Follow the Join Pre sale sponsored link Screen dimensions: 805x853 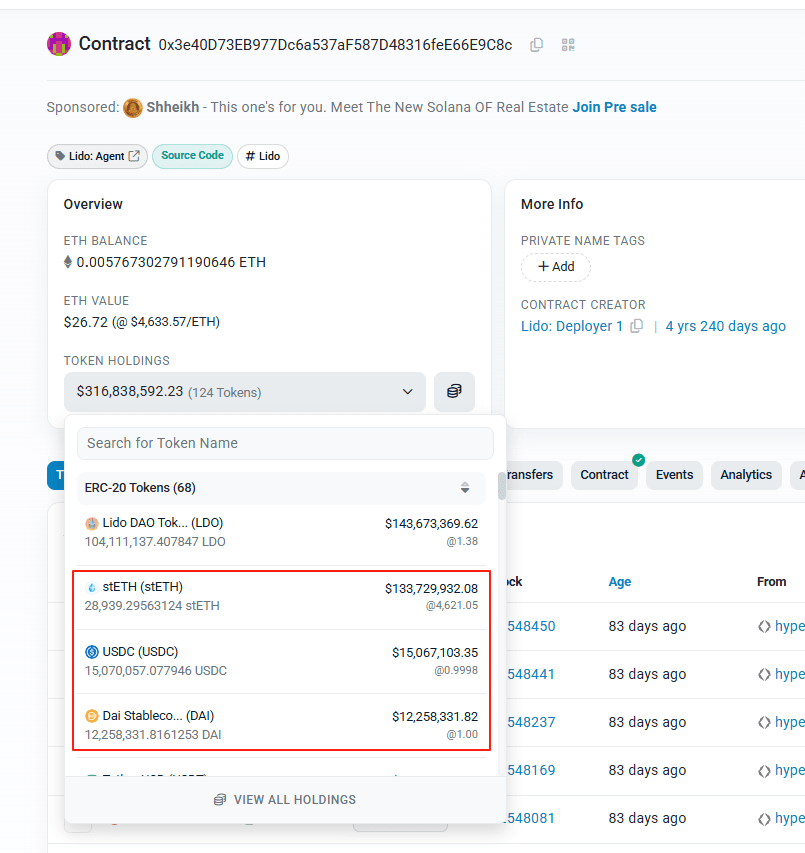(x=614, y=107)
